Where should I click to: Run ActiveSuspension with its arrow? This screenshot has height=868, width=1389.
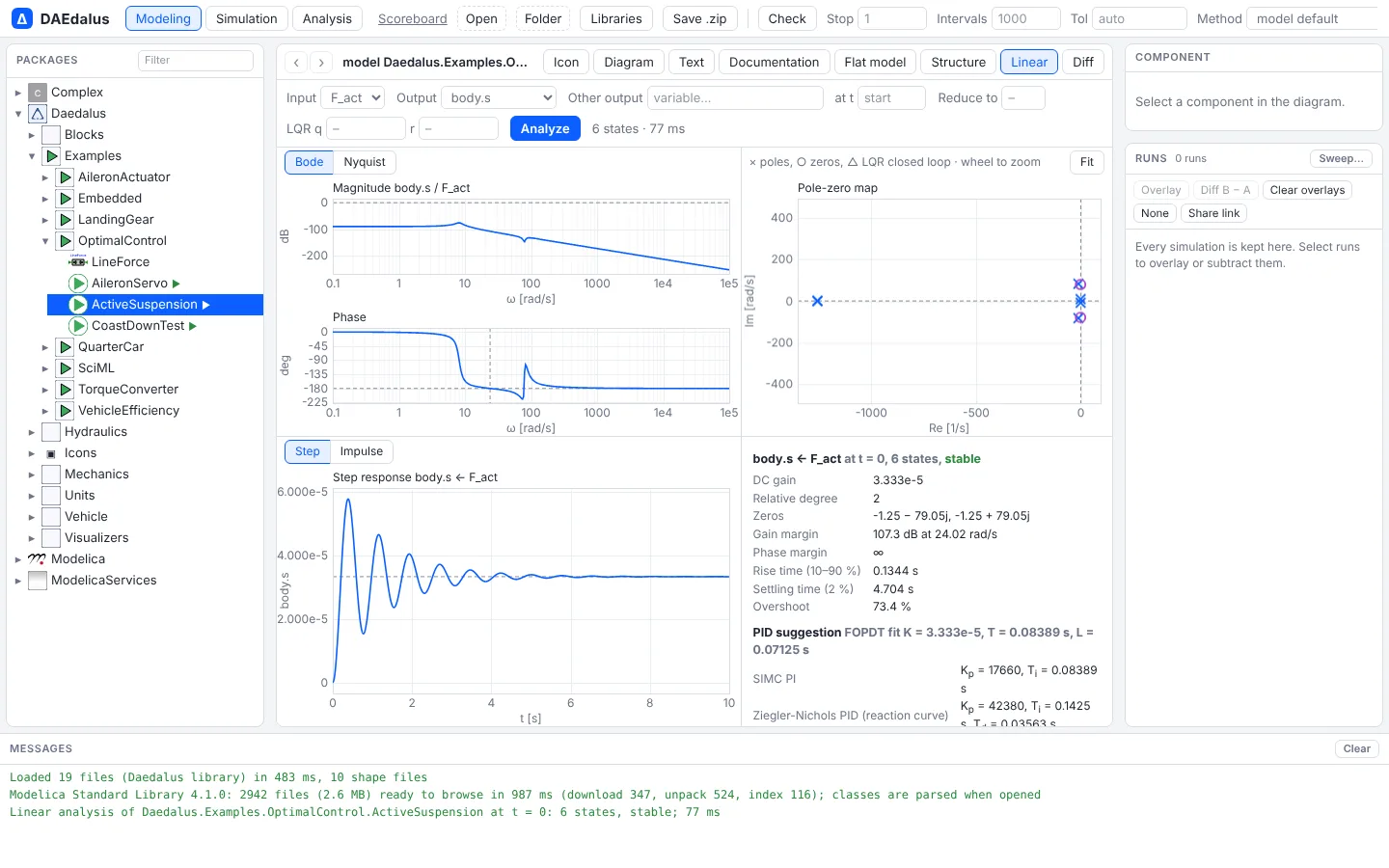pos(206,305)
